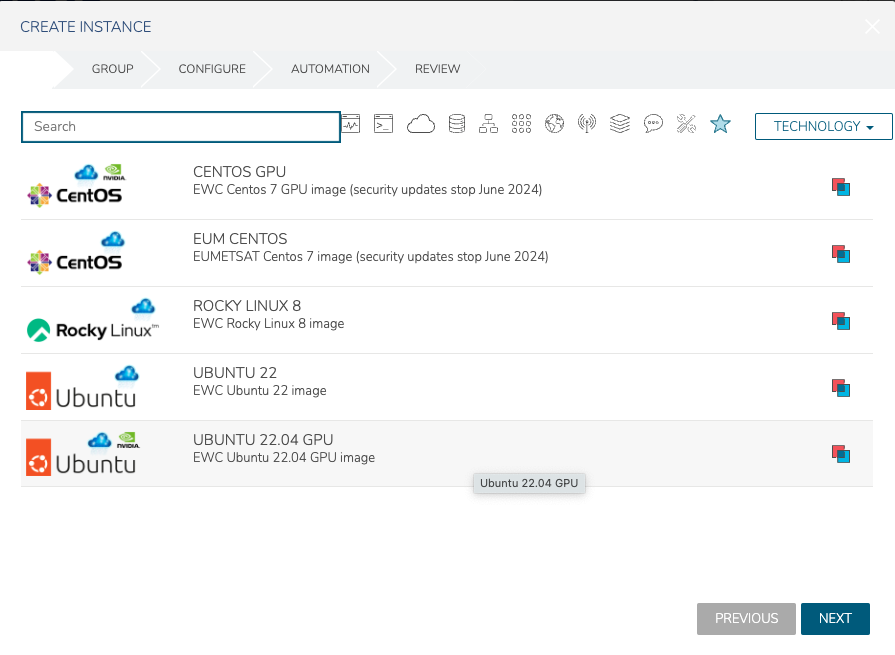Click the red-blue squares icon for EUM CENTOS

click(x=841, y=254)
